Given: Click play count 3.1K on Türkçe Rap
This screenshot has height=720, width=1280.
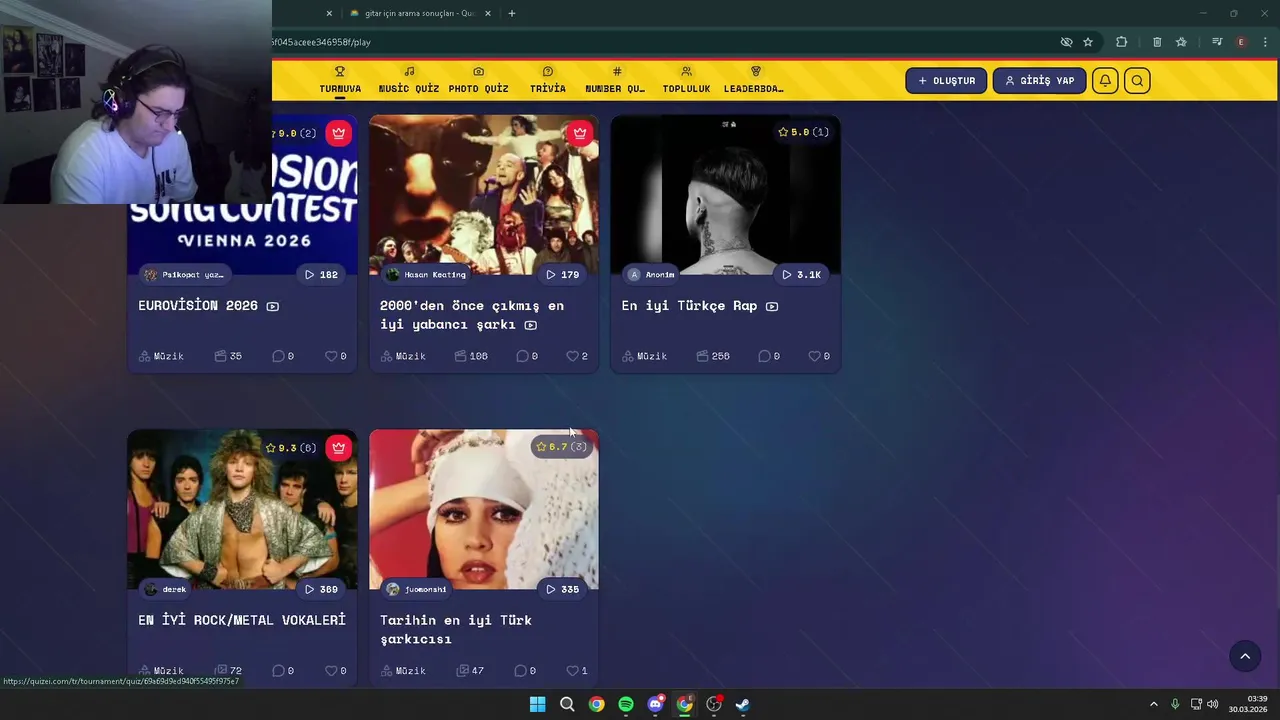Looking at the screenshot, I should [x=802, y=274].
